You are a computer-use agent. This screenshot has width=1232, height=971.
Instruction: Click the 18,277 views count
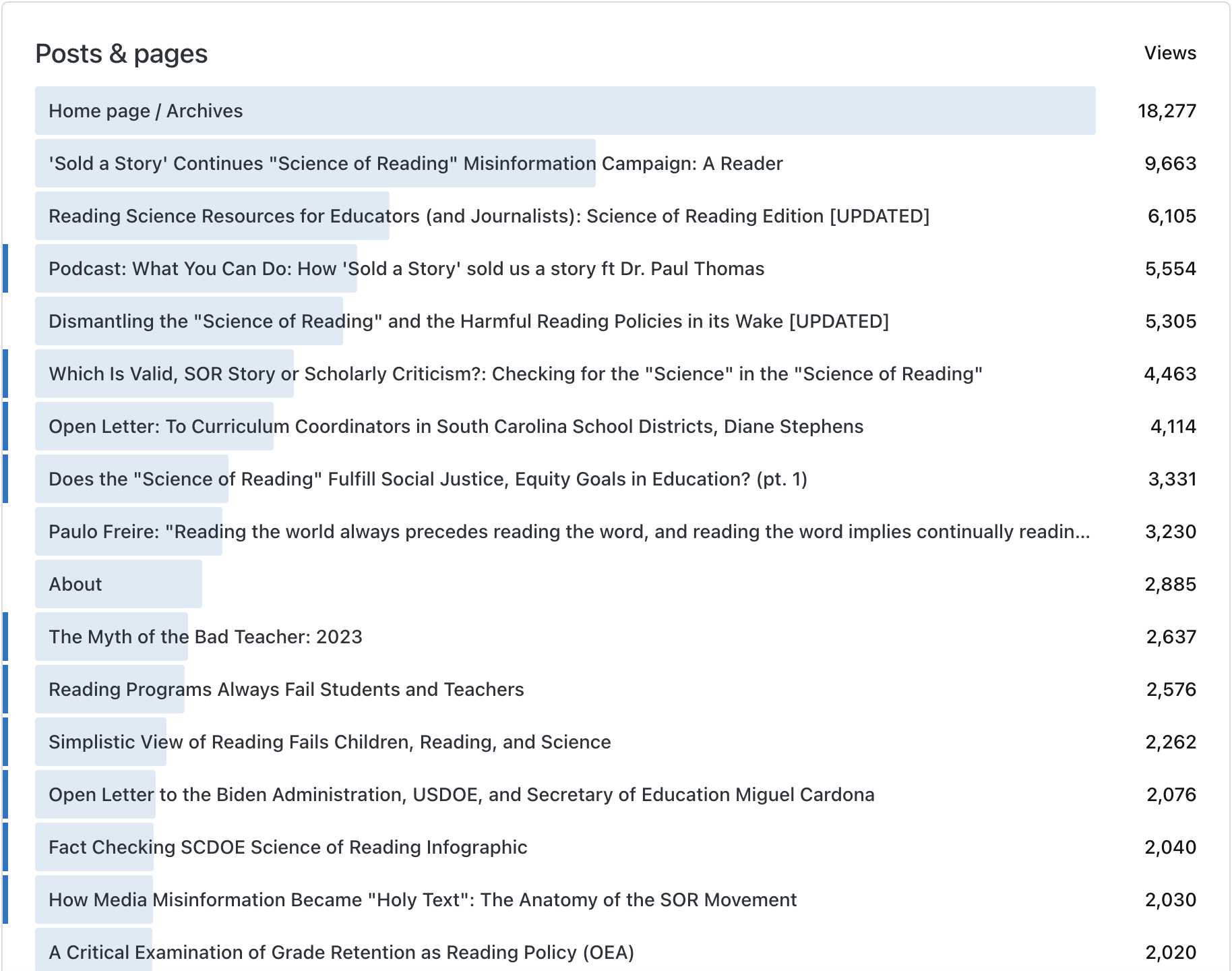pos(1167,111)
